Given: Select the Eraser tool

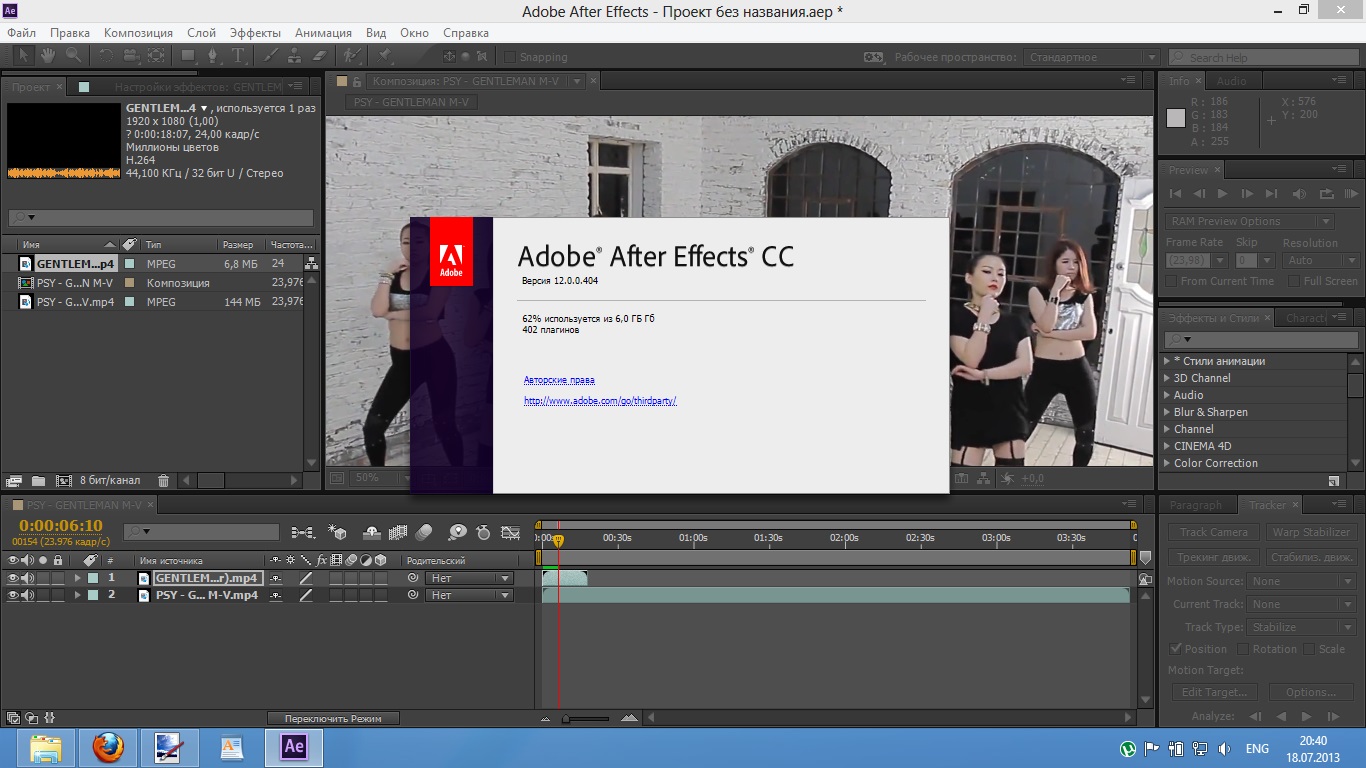Looking at the screenshot, I should (320, 56).
